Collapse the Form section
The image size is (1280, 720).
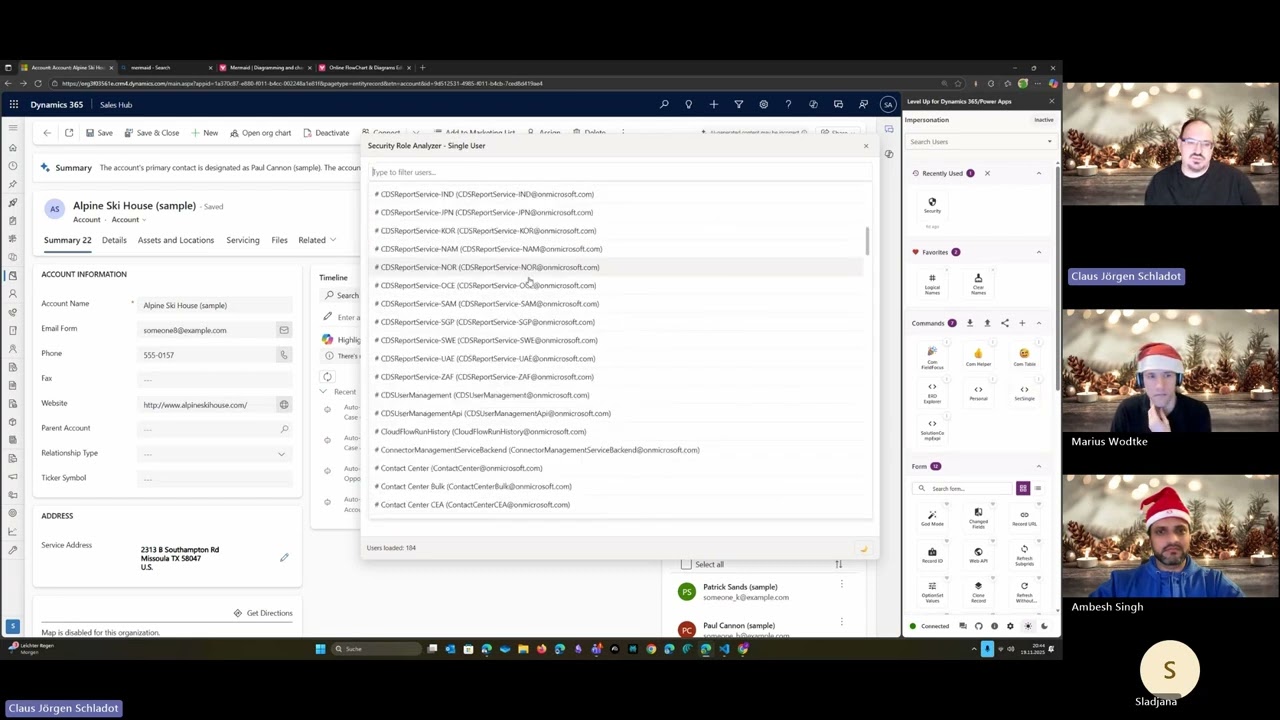pyautogui.click(x=1038, y=466)
